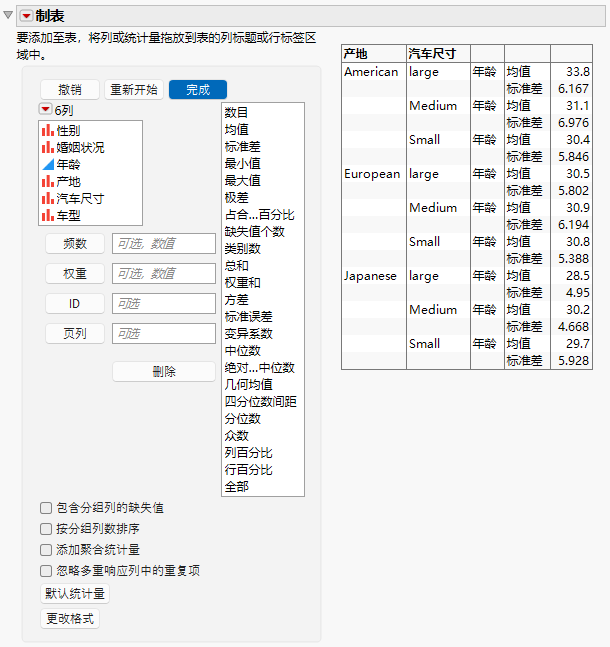This screenshot has height=647, width=610.
Task: Click the 删除 button
Action: (x=164, y=372)
